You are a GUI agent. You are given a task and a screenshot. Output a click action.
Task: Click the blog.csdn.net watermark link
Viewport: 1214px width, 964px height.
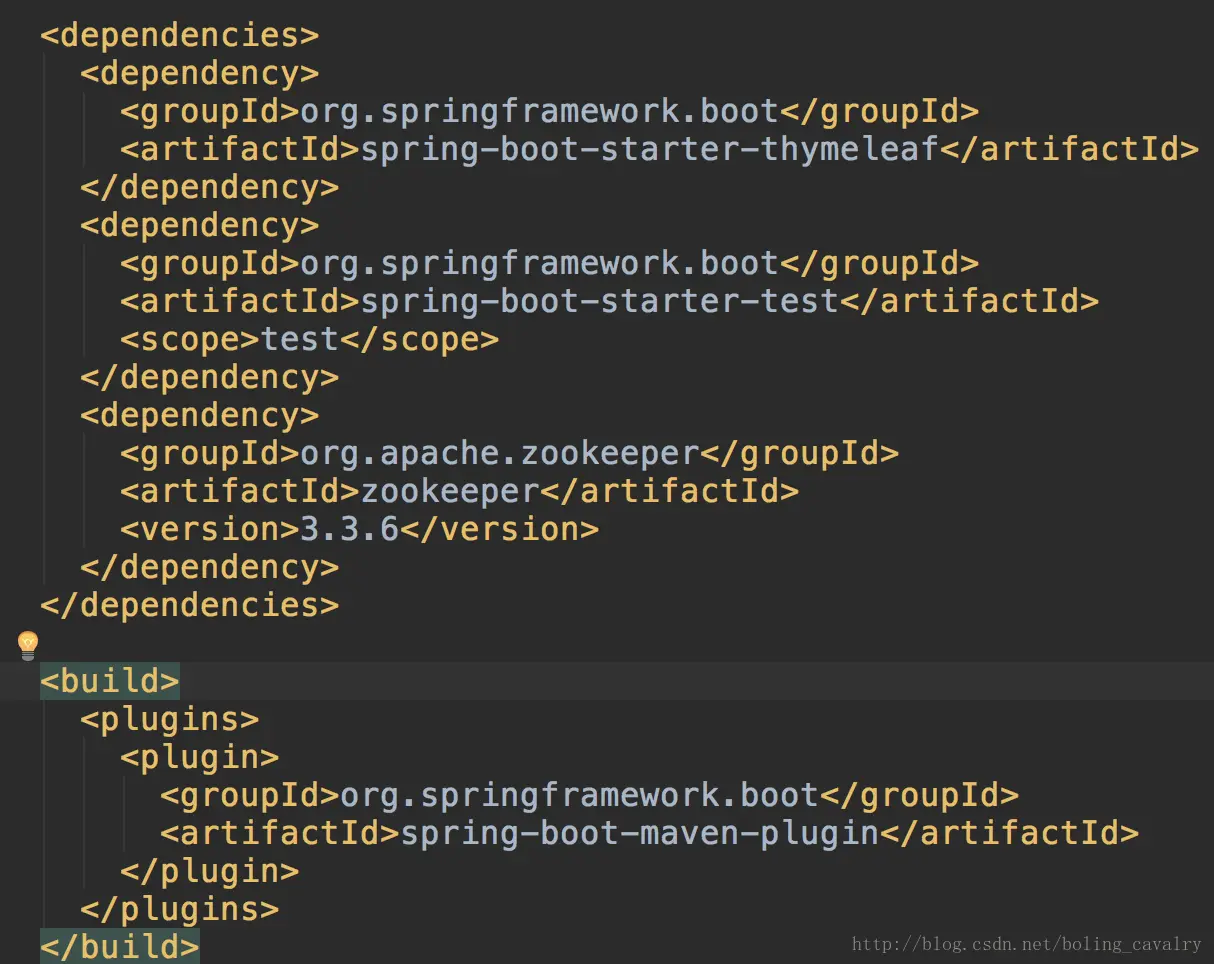click(1027, 944)
